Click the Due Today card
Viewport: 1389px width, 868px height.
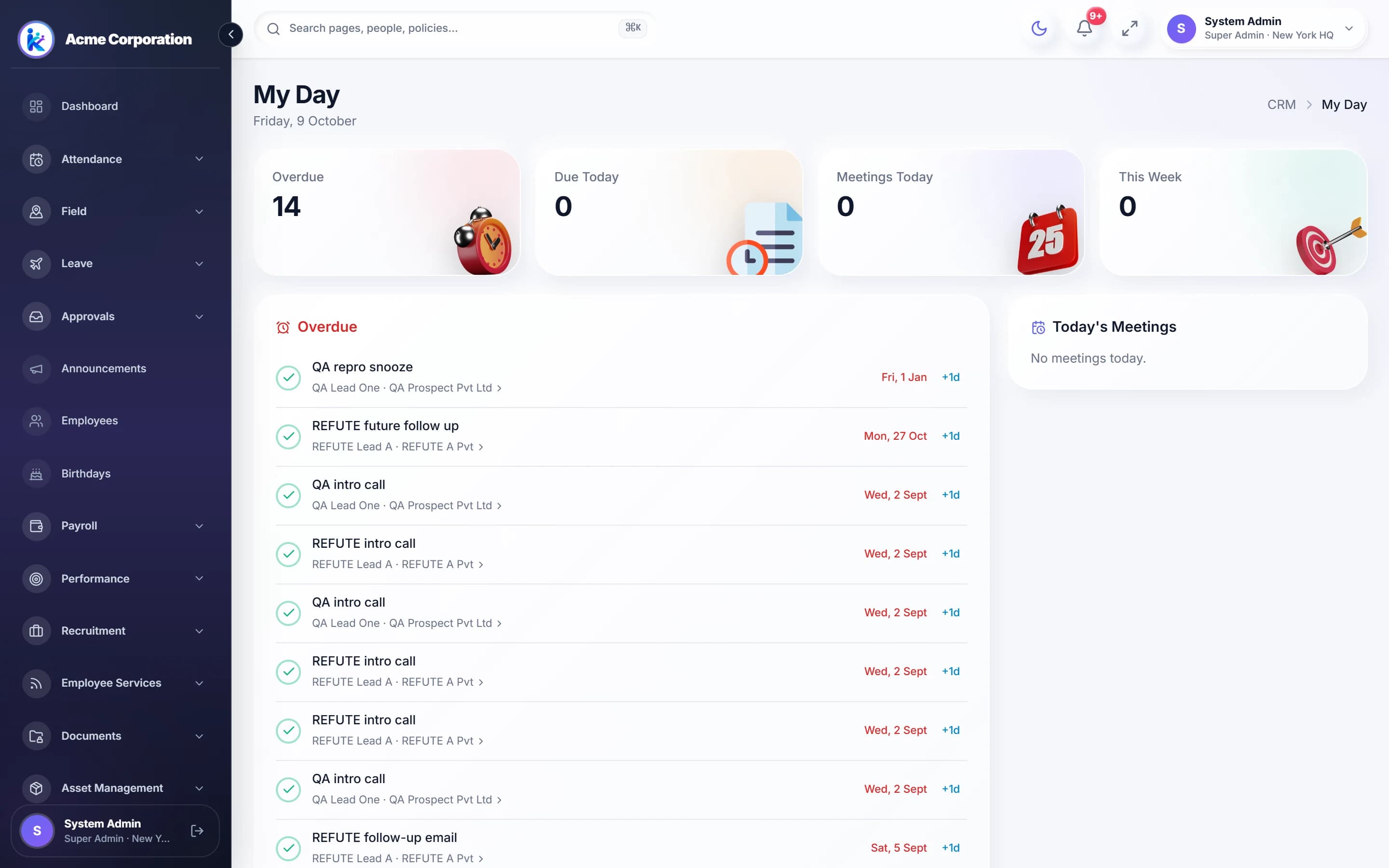[x=668, y=212]
